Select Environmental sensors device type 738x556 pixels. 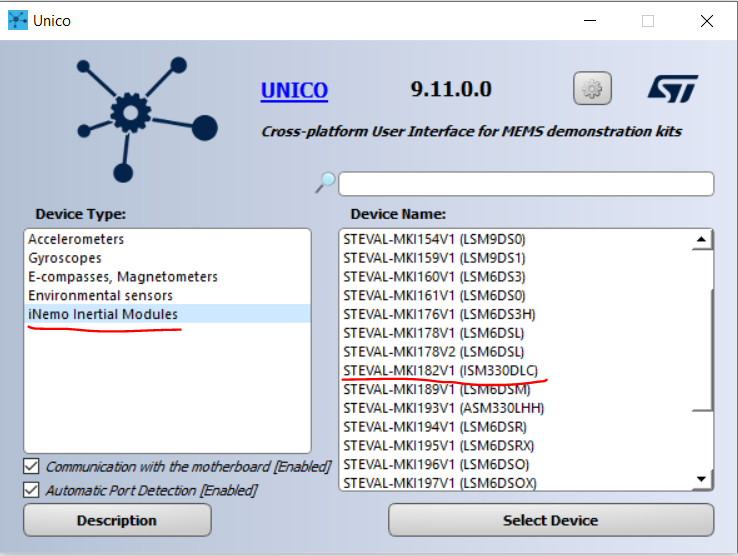pos(167,295)
